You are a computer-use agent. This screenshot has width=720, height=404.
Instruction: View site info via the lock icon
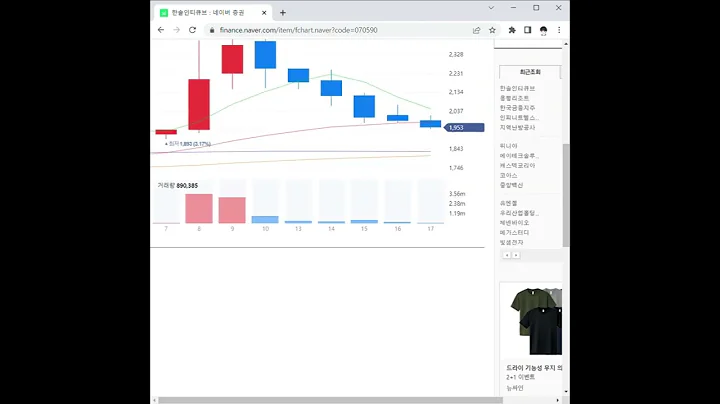point(212,30)
